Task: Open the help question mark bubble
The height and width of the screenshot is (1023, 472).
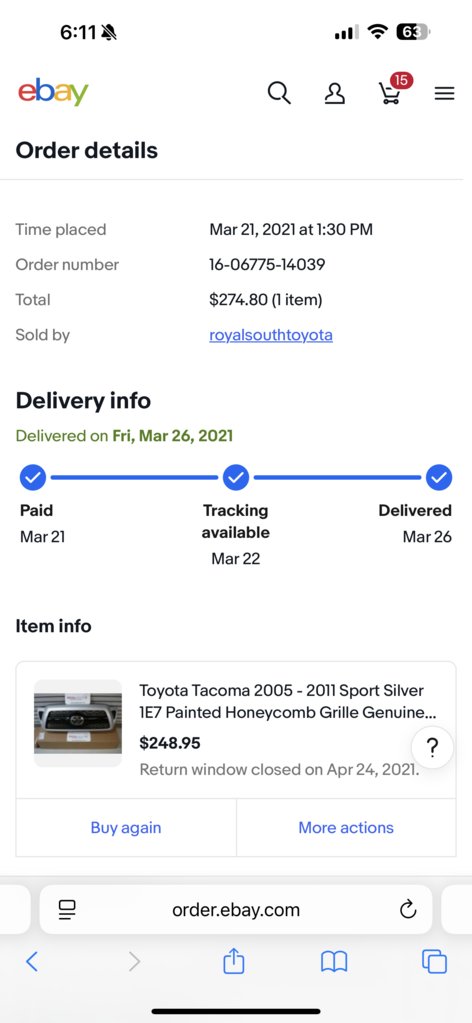Action: coord(432,747)
